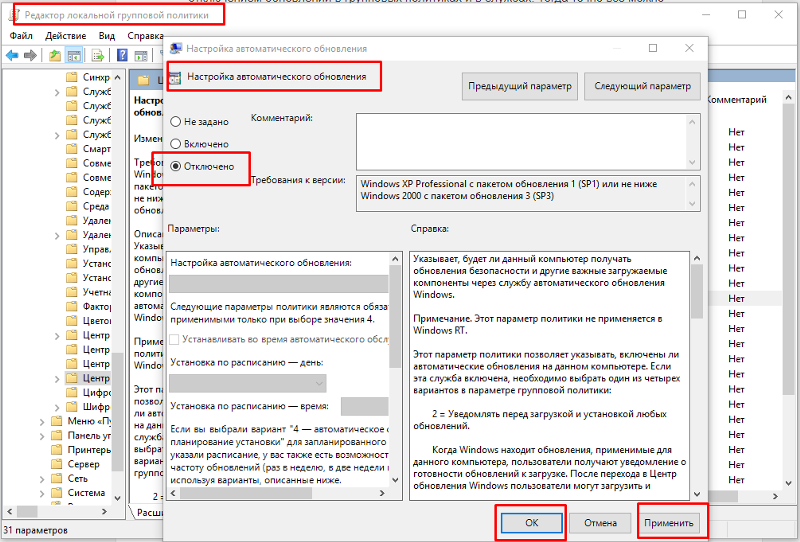Click the folder icon next to Среда

pos(72,206)
